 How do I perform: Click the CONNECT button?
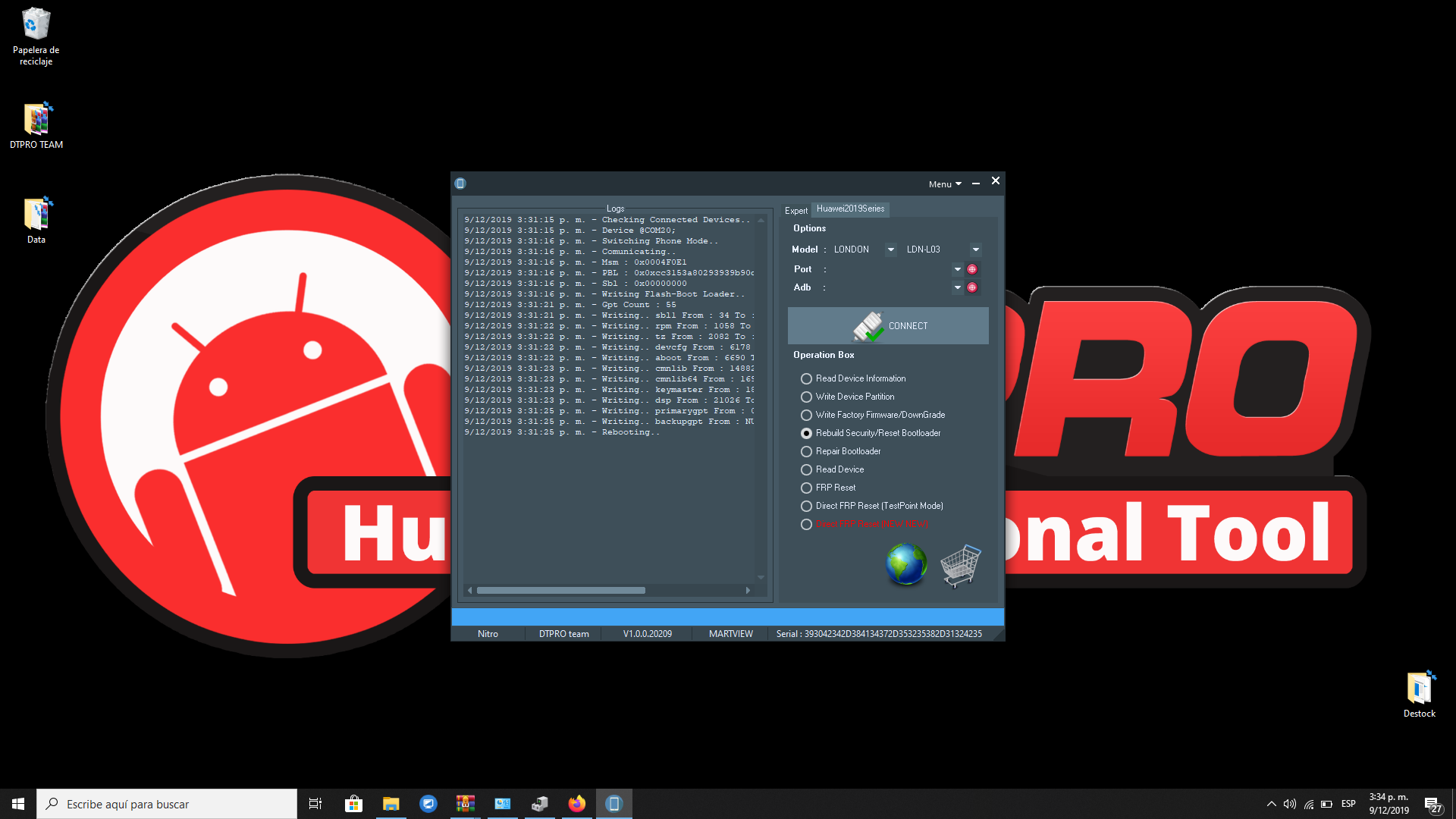(888, 325)
